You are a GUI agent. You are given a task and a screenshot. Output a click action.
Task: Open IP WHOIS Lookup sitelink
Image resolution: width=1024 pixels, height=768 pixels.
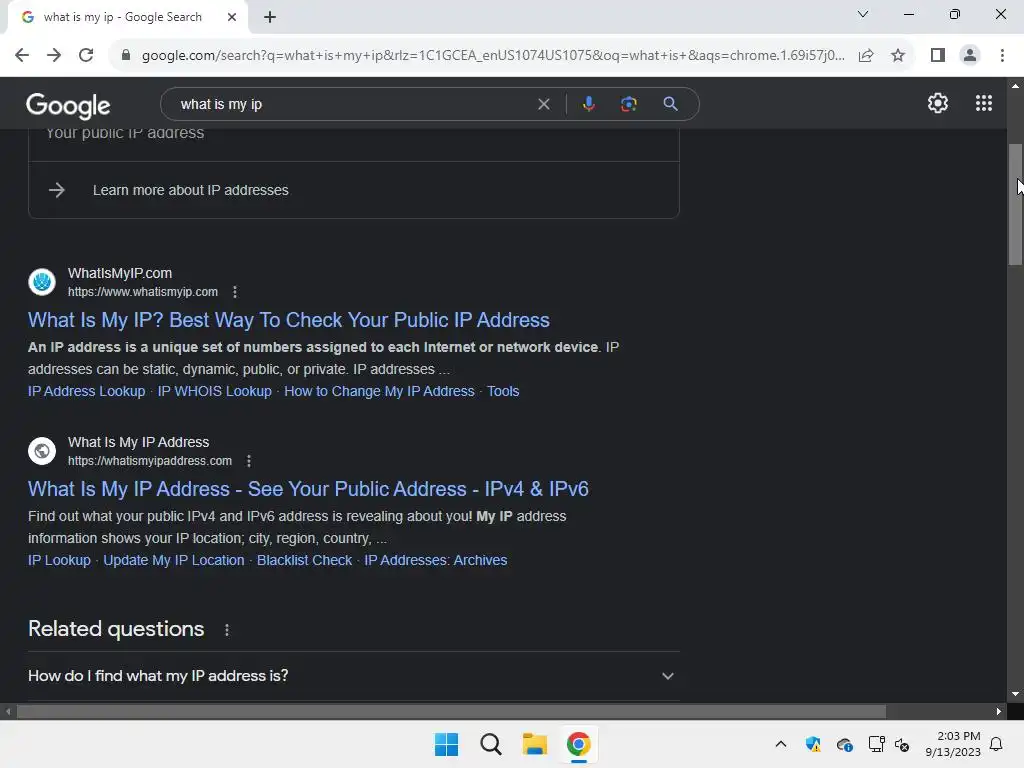(214, 391)
